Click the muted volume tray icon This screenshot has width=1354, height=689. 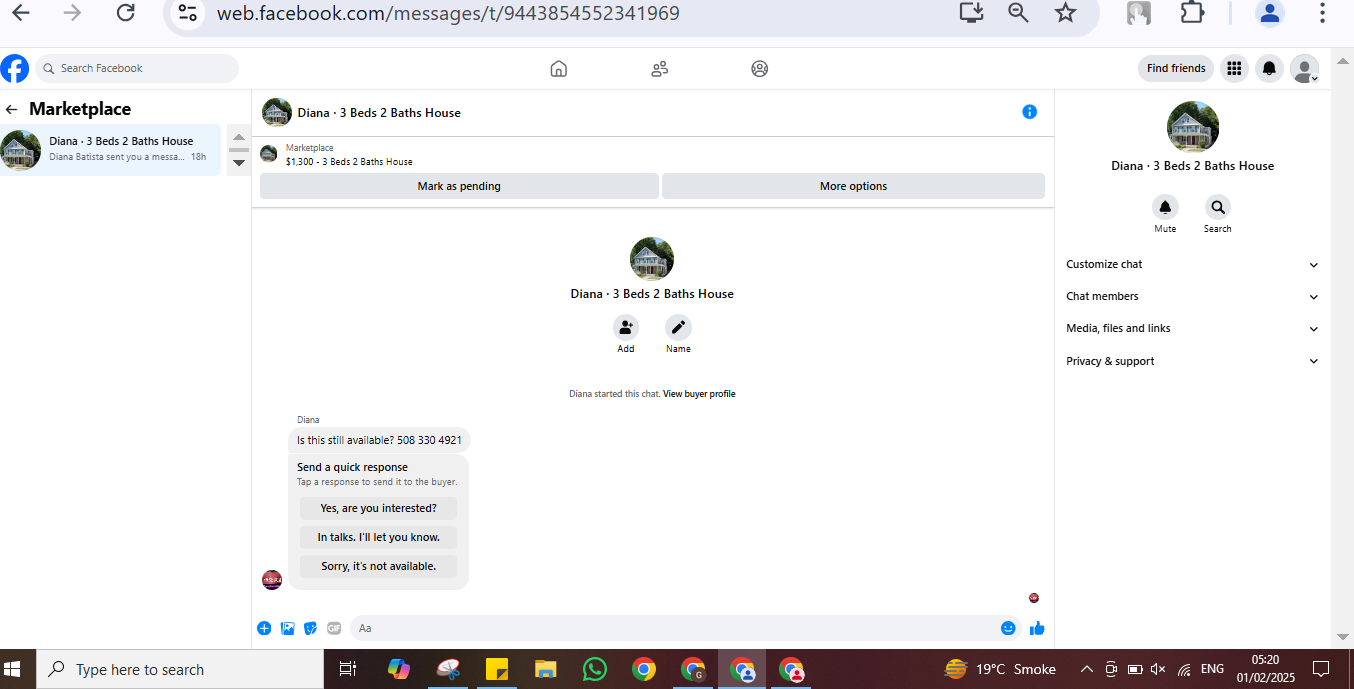(1158, 669)
